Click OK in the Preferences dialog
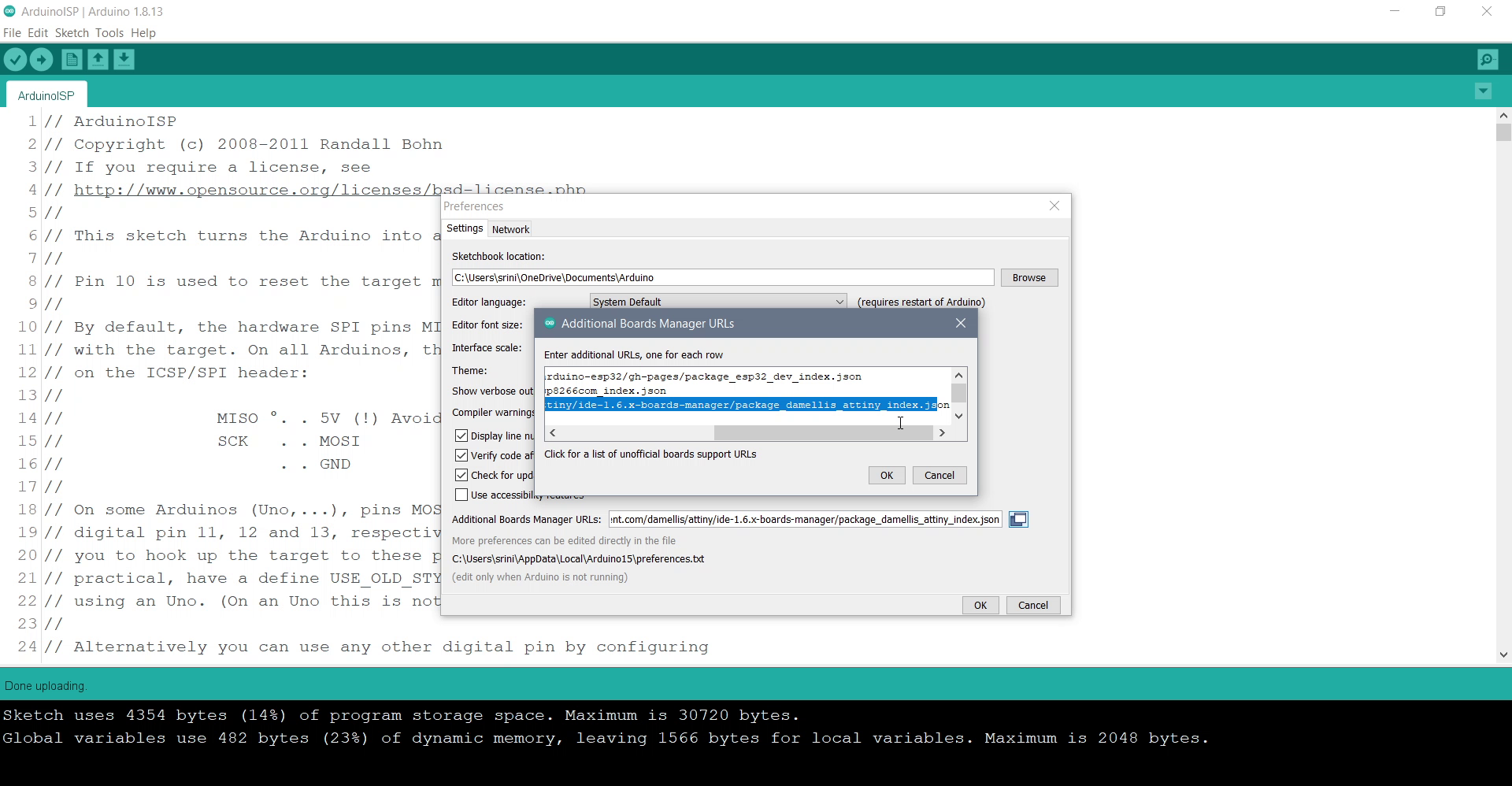Image resolution: width=1512 pixels, height=786 pixels. point(980,606)
